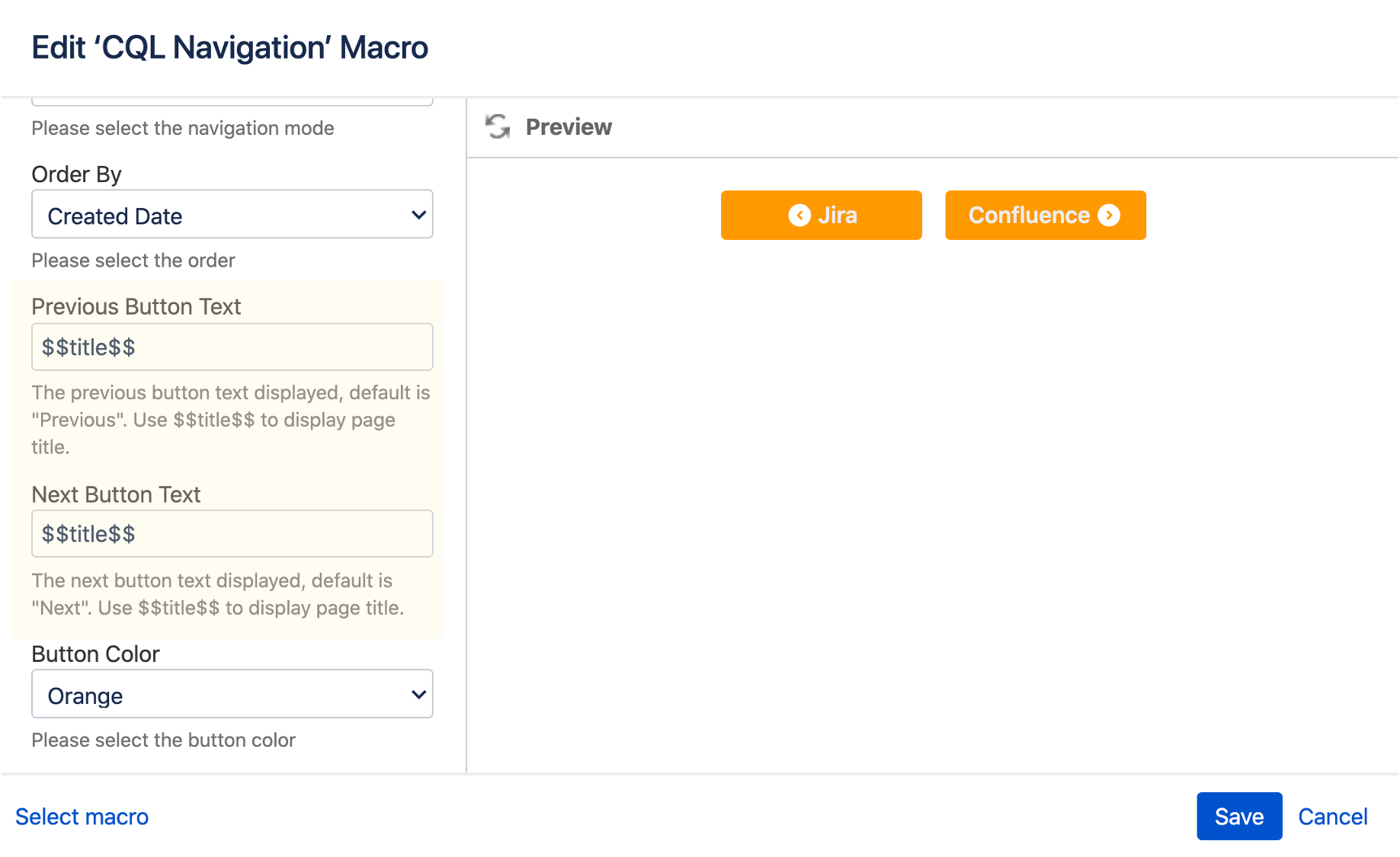
Task: Click the 'Button Color' field label
Action: point(95,654)
